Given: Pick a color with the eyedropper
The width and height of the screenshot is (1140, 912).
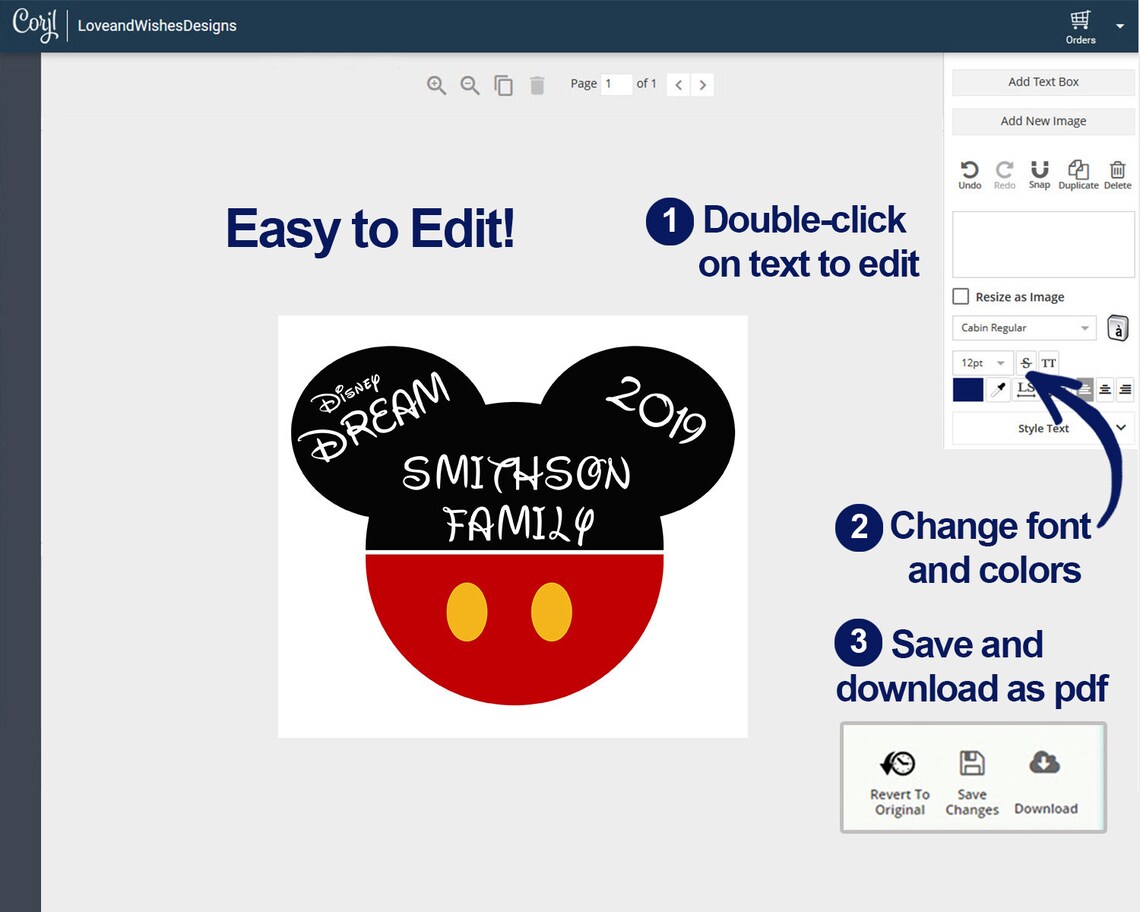Looking at the screenshot, I should 1000,390.
